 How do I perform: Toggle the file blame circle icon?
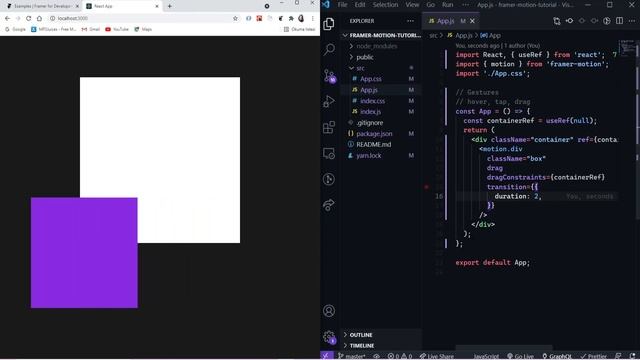tap(607, 21)
